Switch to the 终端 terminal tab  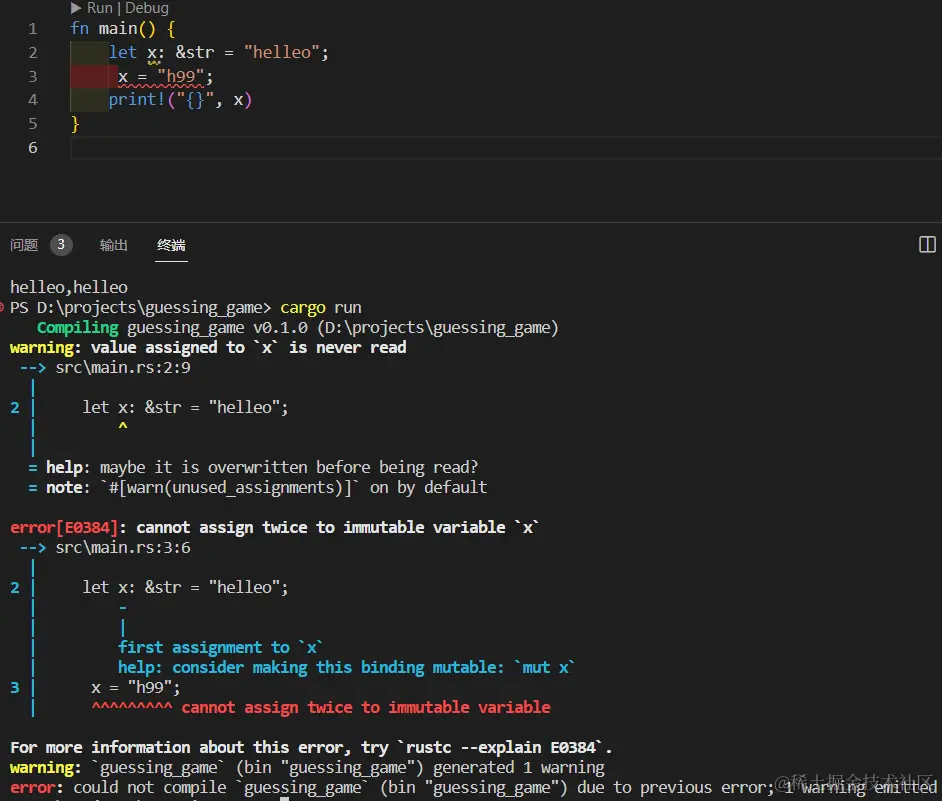pyautogui.click(x=171, y=245)
